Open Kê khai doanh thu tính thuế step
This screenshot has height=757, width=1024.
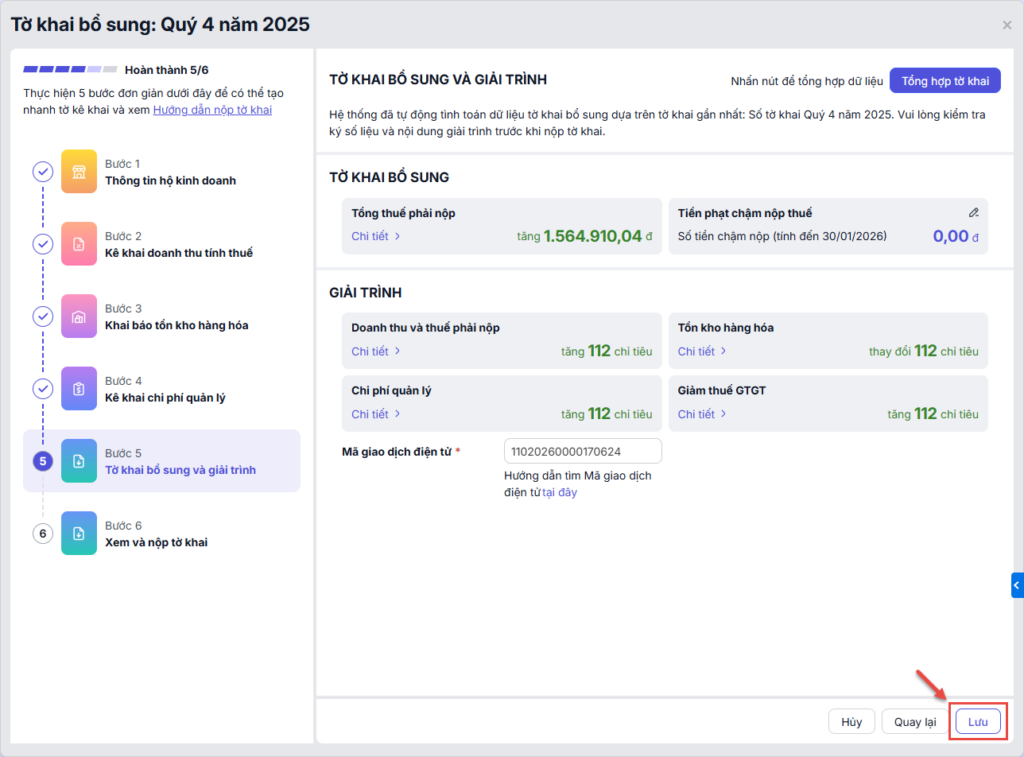tap(178, 253)
